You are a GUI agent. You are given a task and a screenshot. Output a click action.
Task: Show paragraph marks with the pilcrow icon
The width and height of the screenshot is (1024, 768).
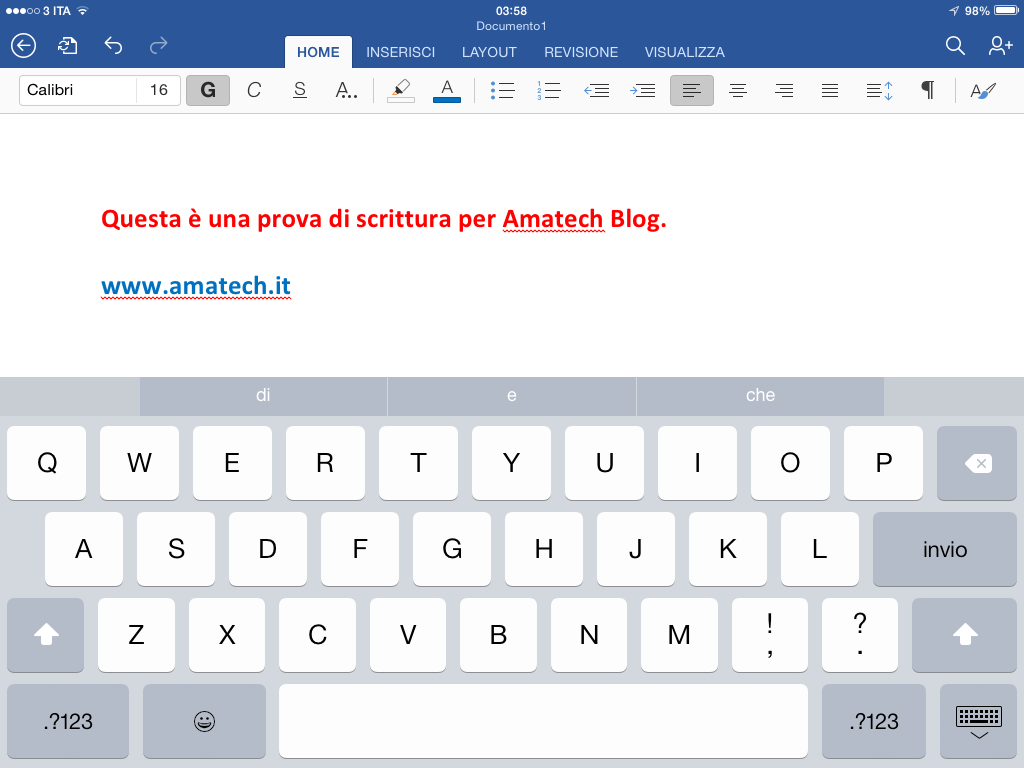[926, 90]
